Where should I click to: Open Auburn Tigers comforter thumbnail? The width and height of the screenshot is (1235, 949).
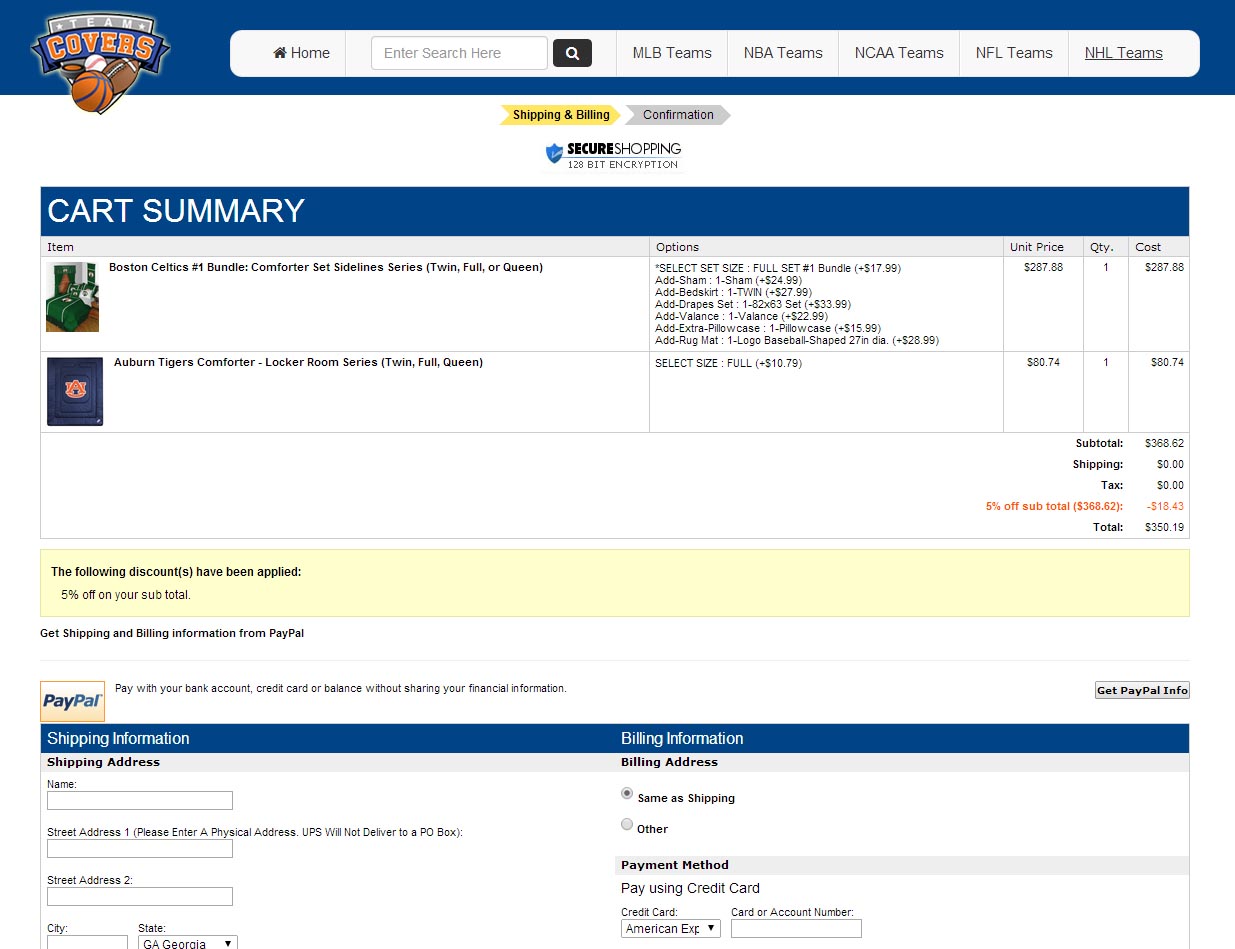click(x=74, y=391)
